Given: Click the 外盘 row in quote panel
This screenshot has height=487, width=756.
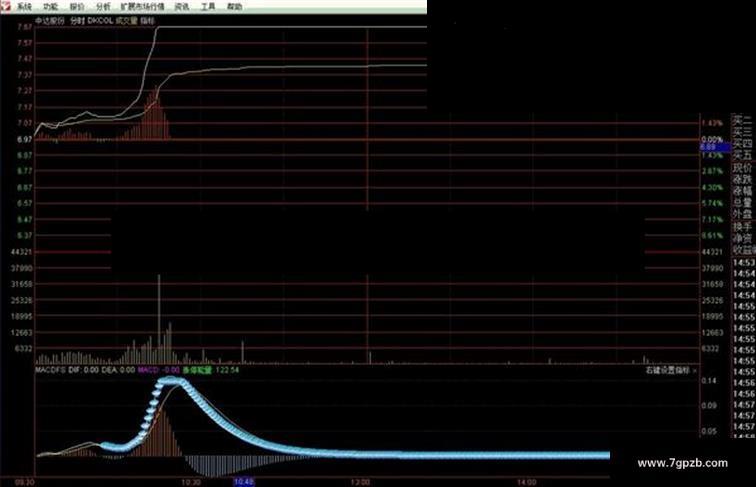Looking at the screenshot, I should (x=743, y=215).
